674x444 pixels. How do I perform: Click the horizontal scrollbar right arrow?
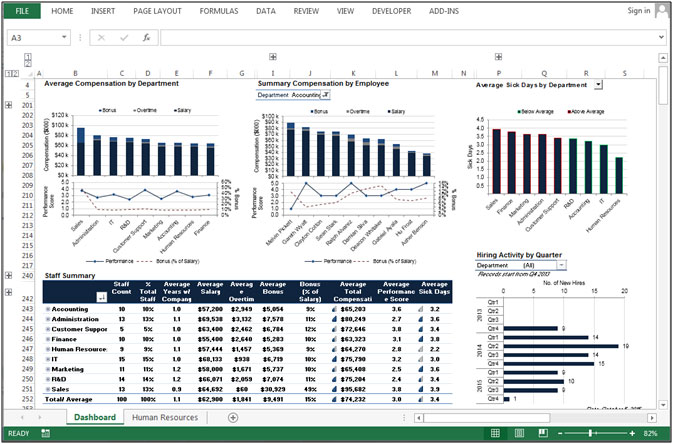pos(652,417)
